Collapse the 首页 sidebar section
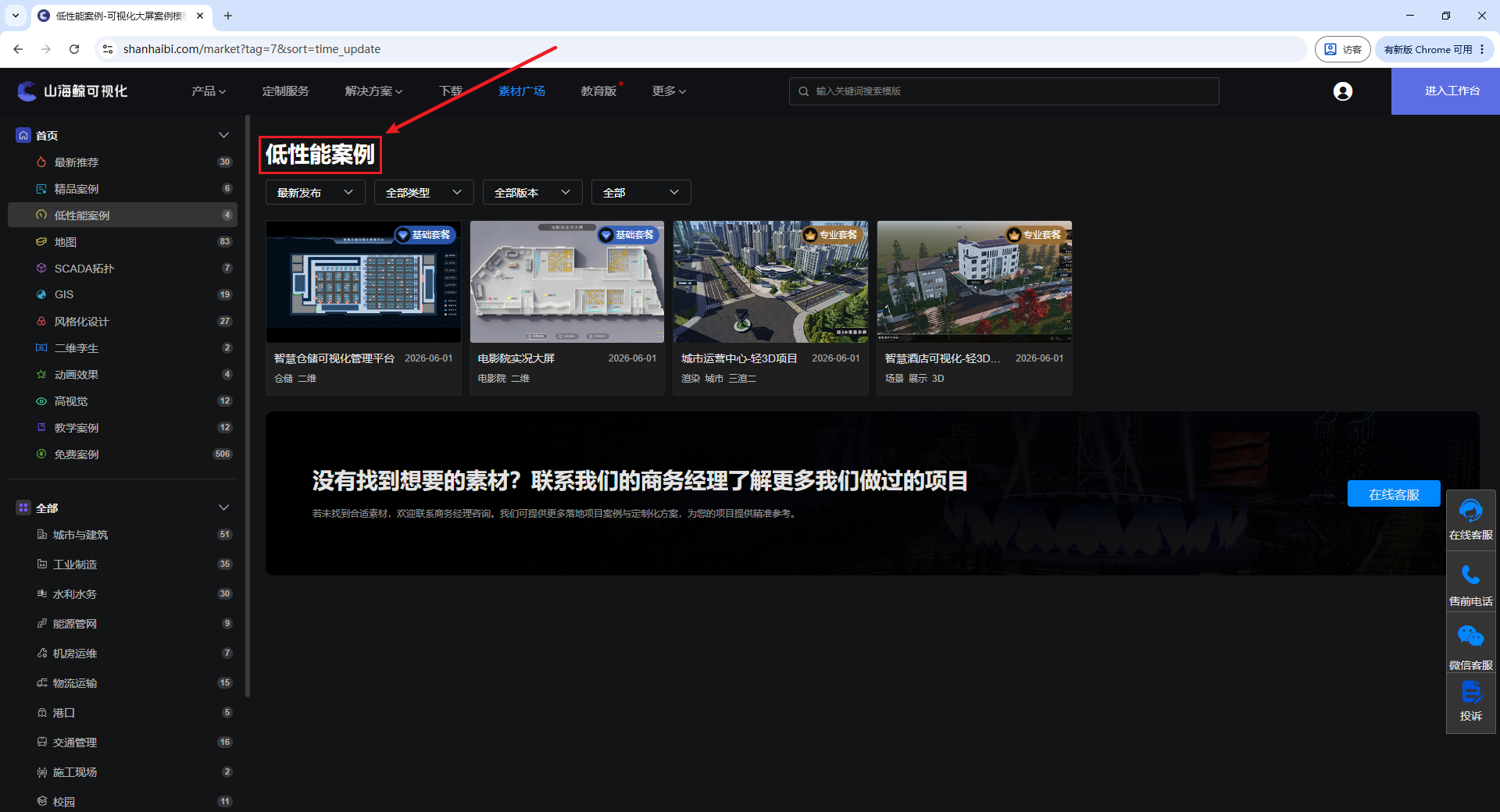This screenshot has height=812, width=1500. pyautogui.click(x=223, y=135)
